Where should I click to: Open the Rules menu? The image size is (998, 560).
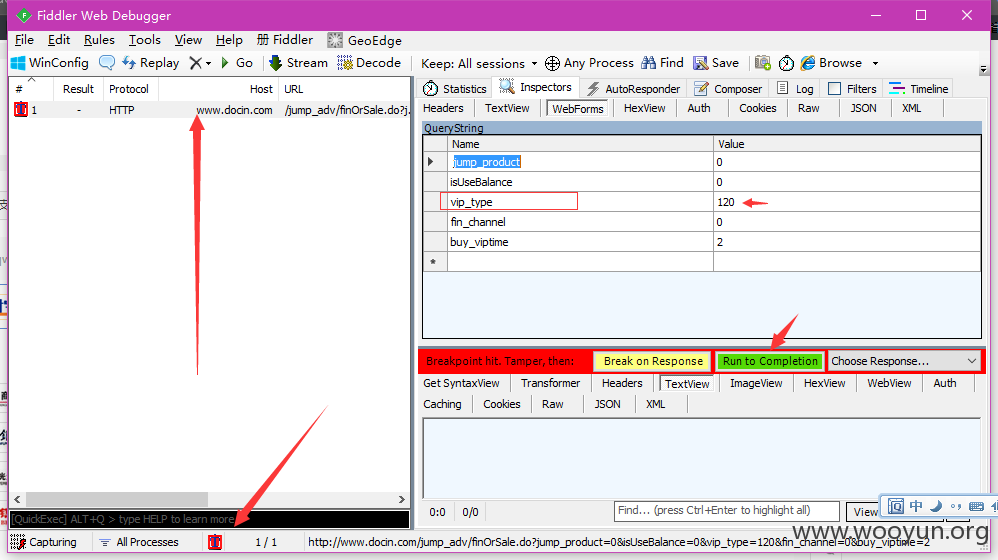[x=99, y=40]
